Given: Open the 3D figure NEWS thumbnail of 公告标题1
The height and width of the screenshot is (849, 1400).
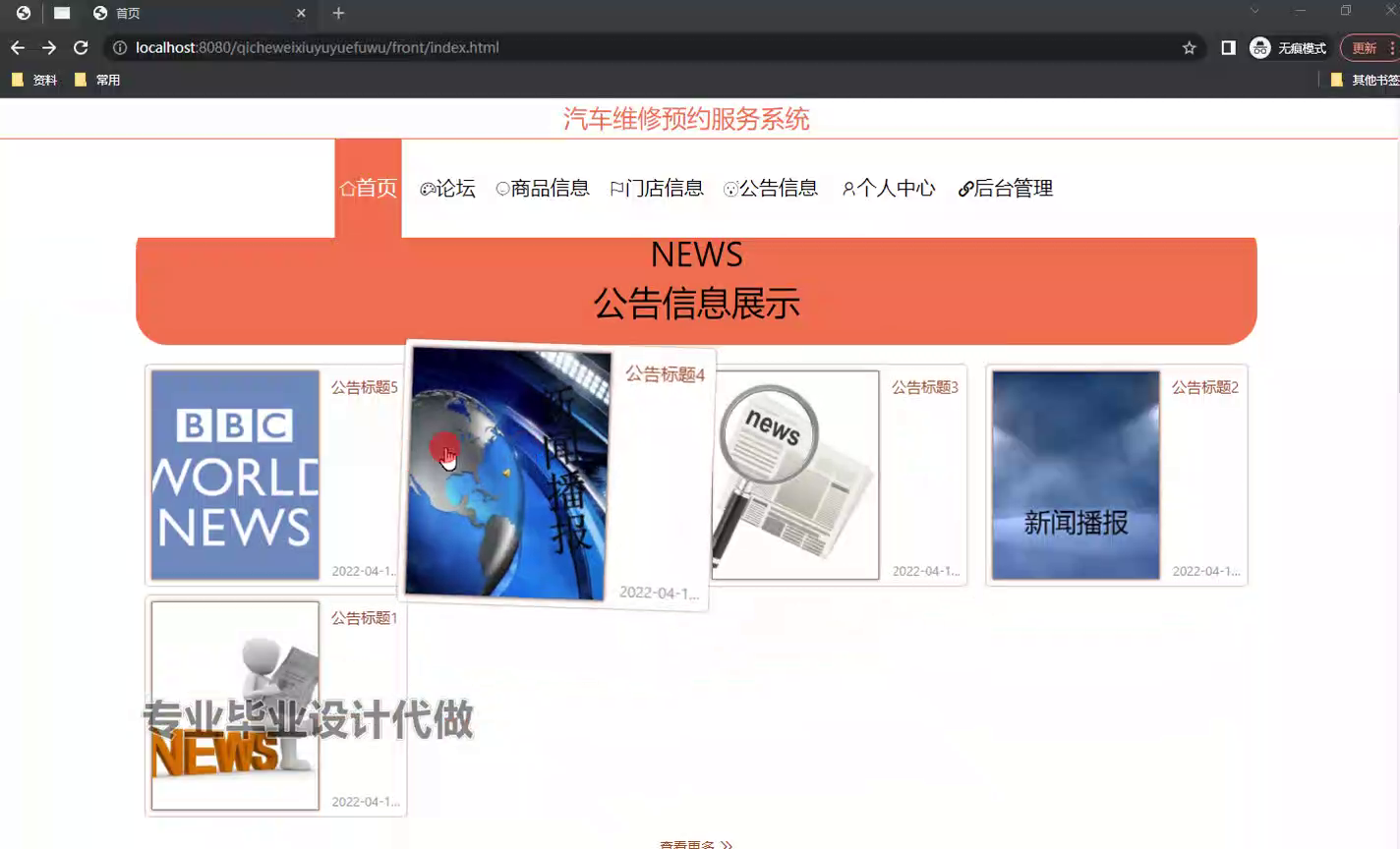Looking at the screenshot, I should (x=235, y=706).
